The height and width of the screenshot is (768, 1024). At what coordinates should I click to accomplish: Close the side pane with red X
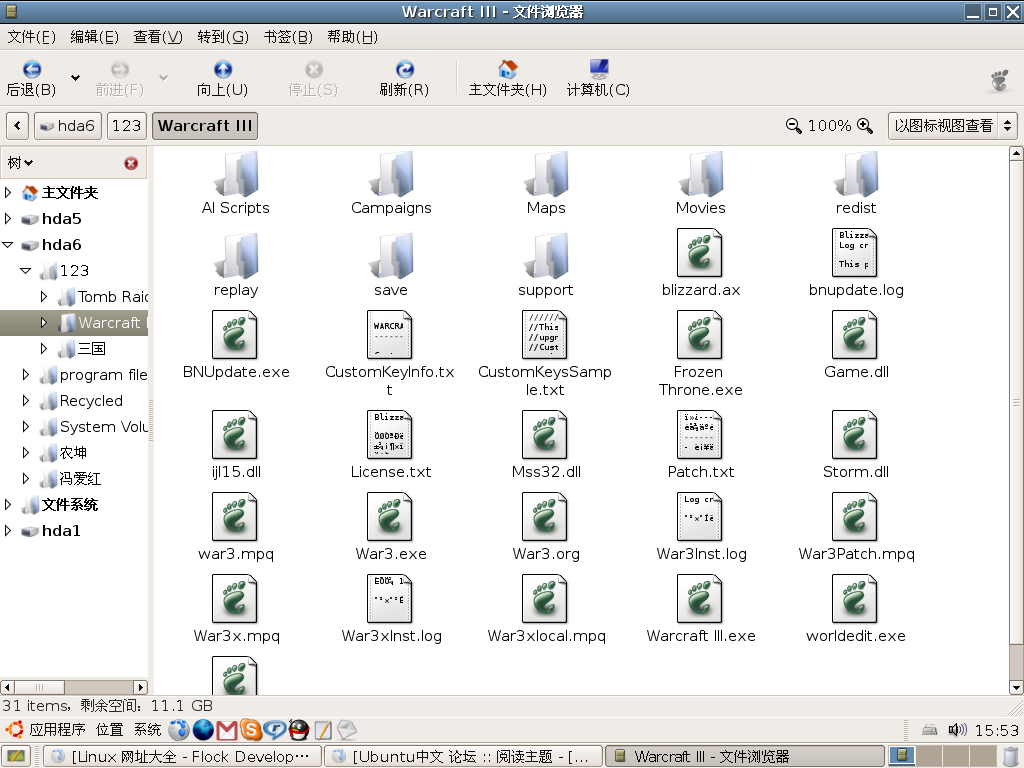[x=131, y=163]
